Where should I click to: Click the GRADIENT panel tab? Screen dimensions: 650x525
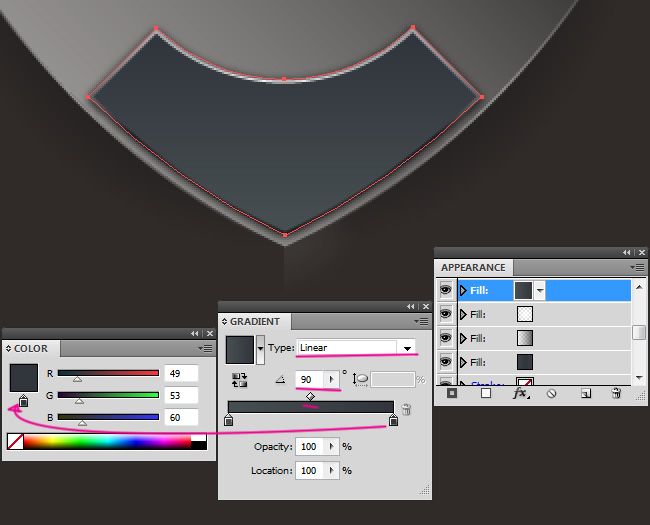pyautogui.click(x=255, y=322)
